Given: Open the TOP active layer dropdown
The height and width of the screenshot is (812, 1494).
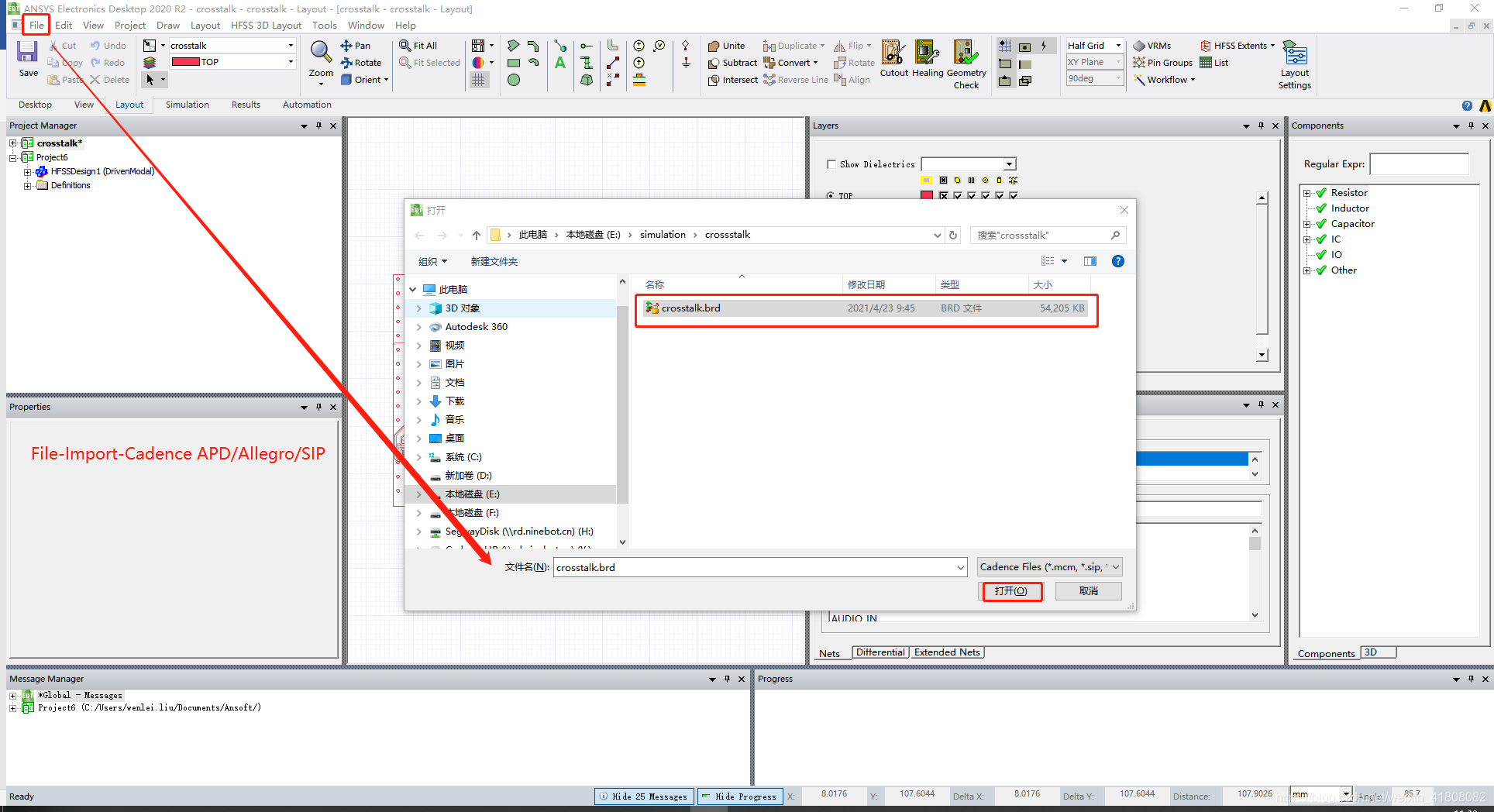Looking at the screenshot, I should (291, 62).
